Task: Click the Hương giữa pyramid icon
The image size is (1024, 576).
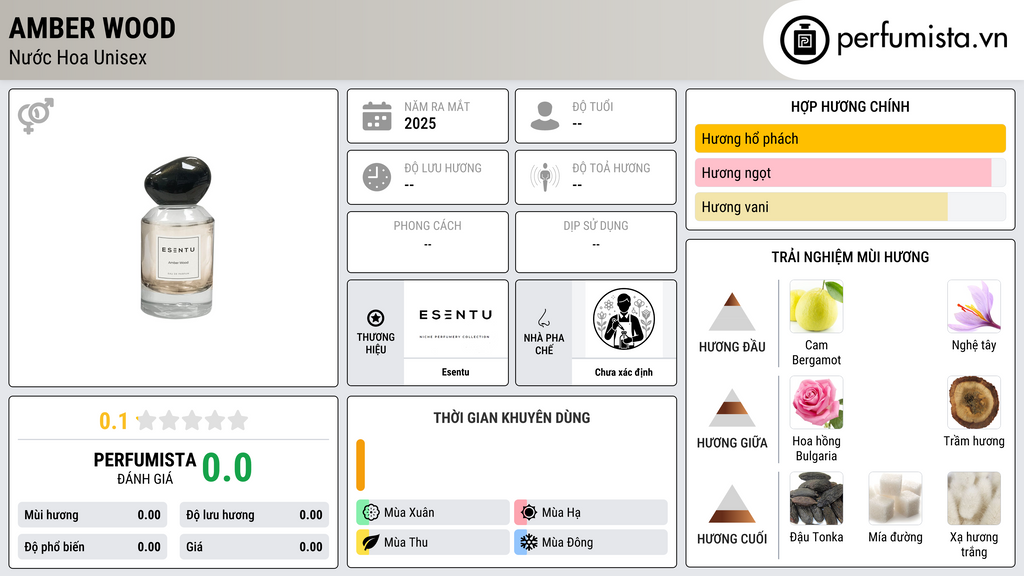Action: (x=732, y=408)
